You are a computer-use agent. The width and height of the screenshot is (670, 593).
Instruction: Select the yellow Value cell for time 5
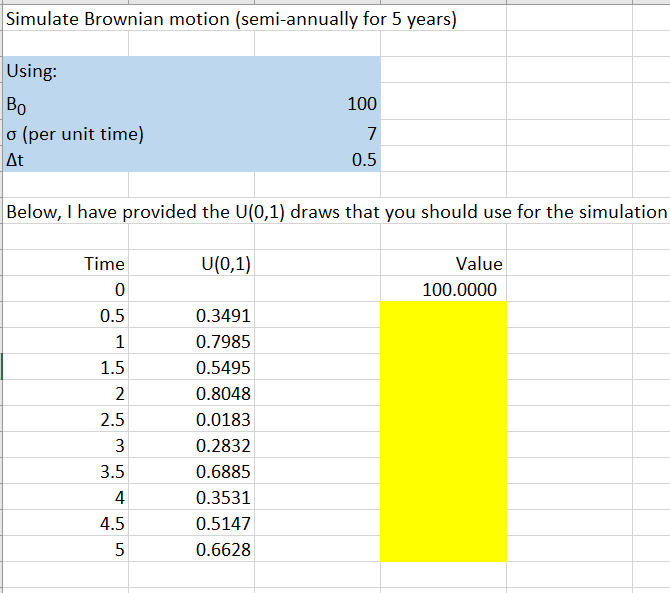(x=443, y=549)
